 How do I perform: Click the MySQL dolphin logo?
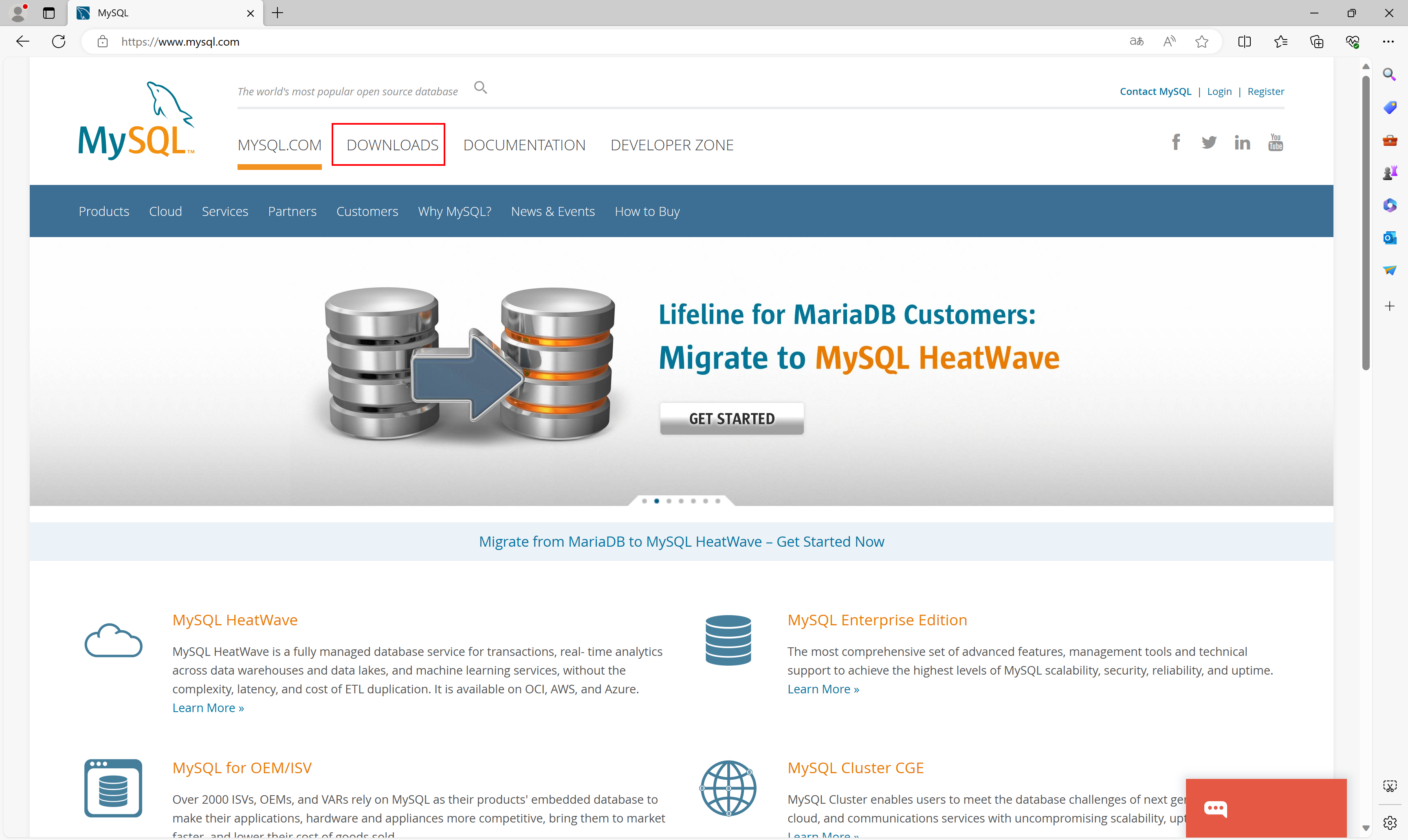136,121
